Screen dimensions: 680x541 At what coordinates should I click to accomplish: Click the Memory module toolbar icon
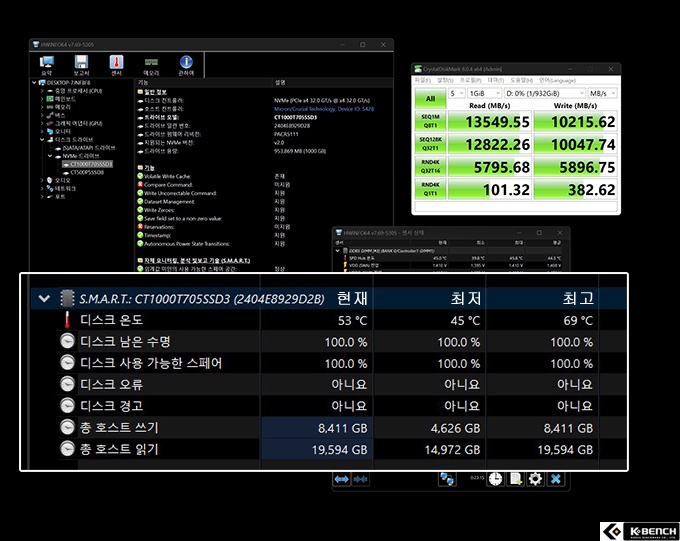(x=151, y=62)
